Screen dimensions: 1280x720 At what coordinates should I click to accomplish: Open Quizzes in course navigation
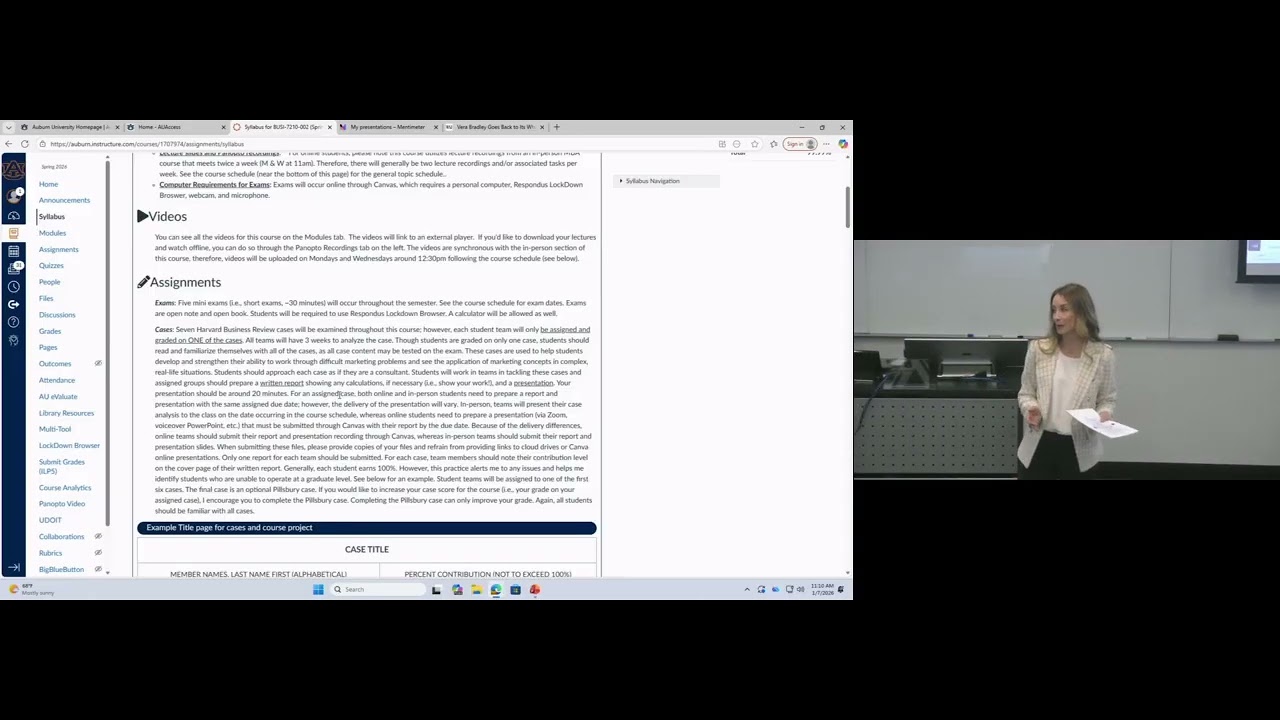tap(51, 265)
